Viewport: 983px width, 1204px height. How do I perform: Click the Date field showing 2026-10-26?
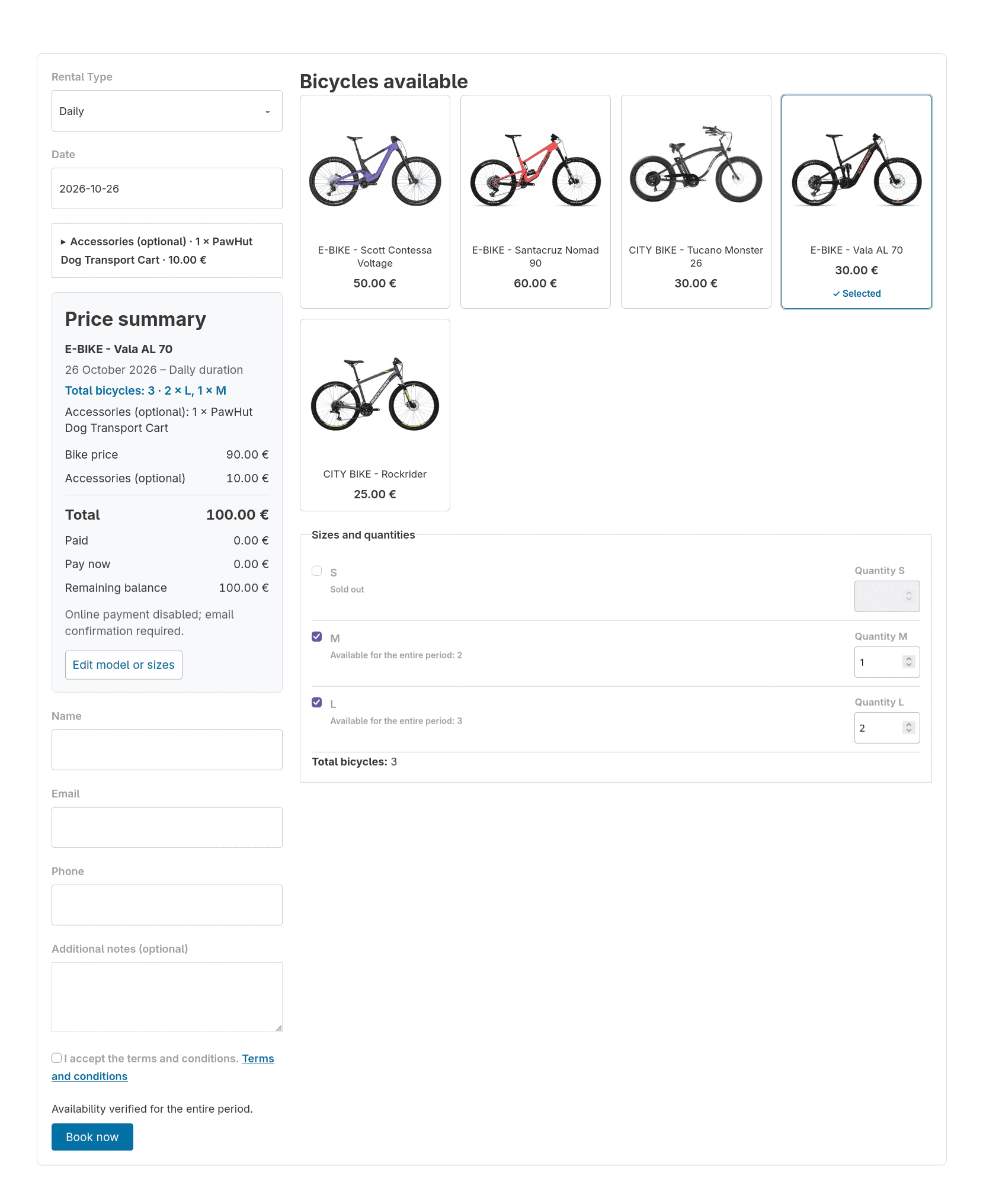166,188
